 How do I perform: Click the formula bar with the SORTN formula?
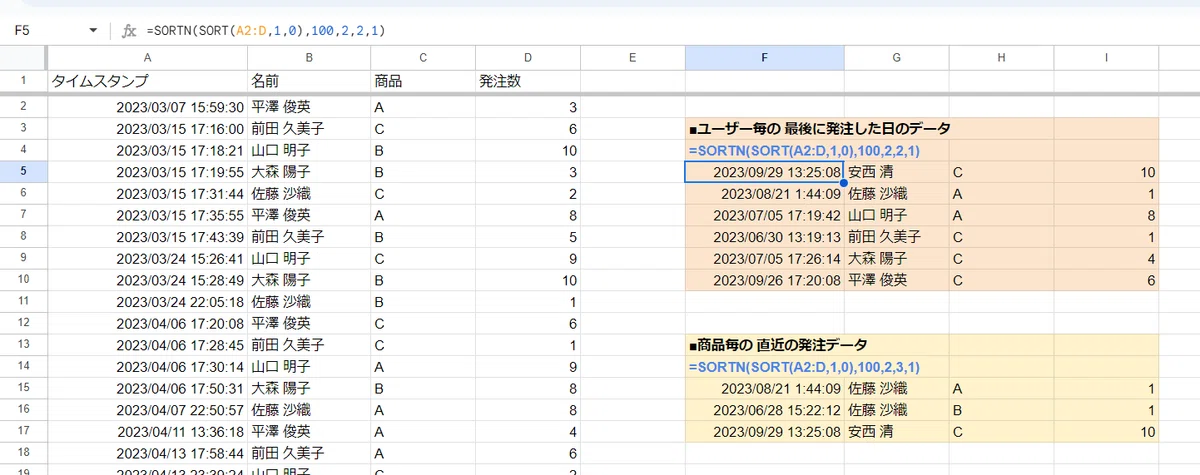(668, 31)
